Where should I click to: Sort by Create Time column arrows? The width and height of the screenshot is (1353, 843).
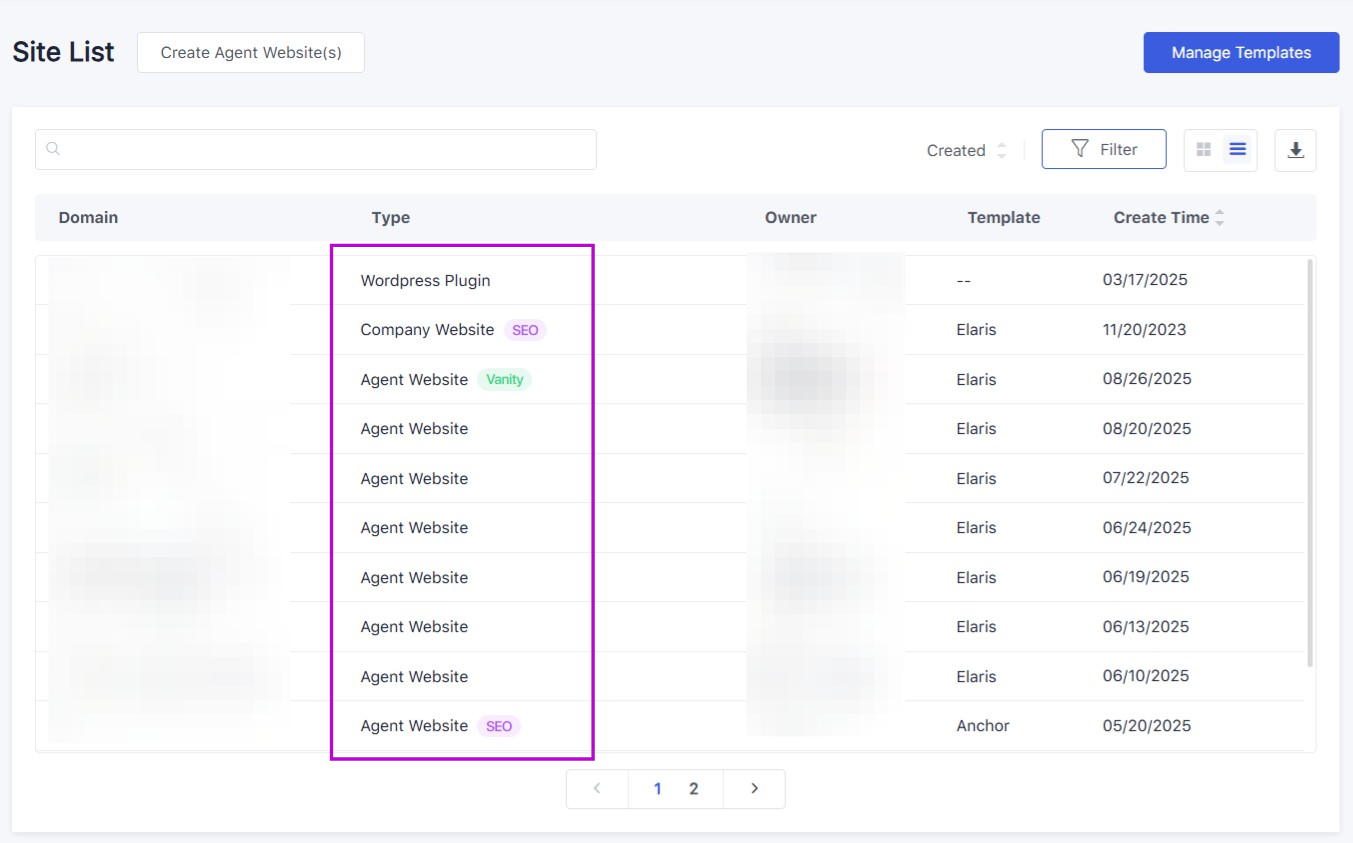[1219, 218]
